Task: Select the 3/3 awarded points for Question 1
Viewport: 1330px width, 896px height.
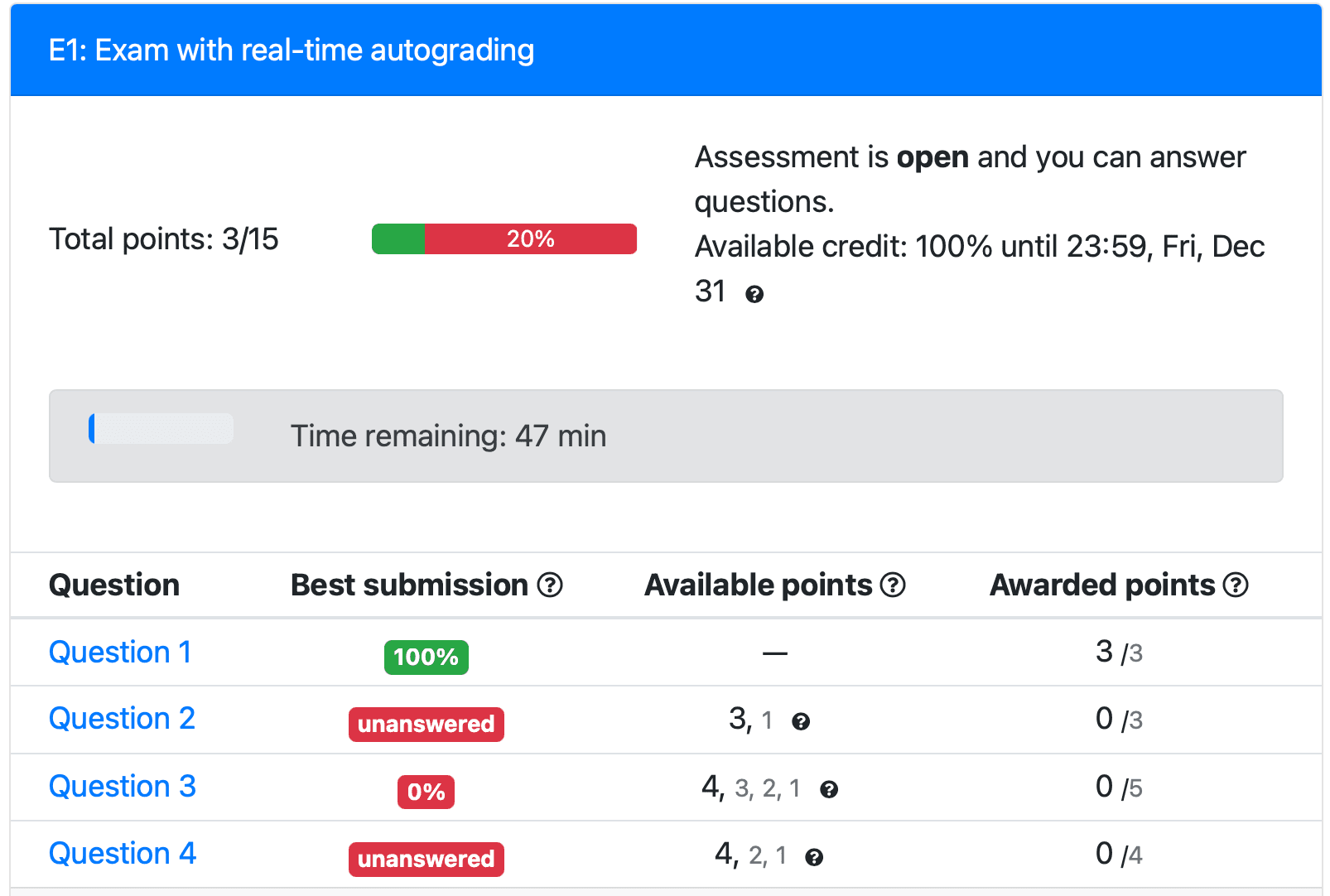Action: [x=1118, y=653]
